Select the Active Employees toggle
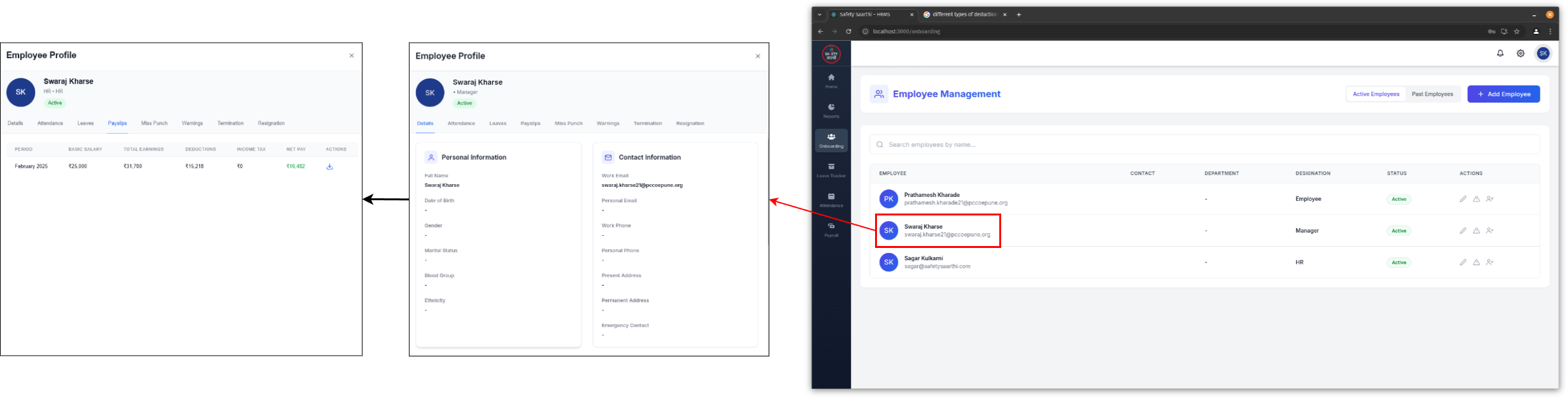The image size is (1568, 399). click(1376, 94)
